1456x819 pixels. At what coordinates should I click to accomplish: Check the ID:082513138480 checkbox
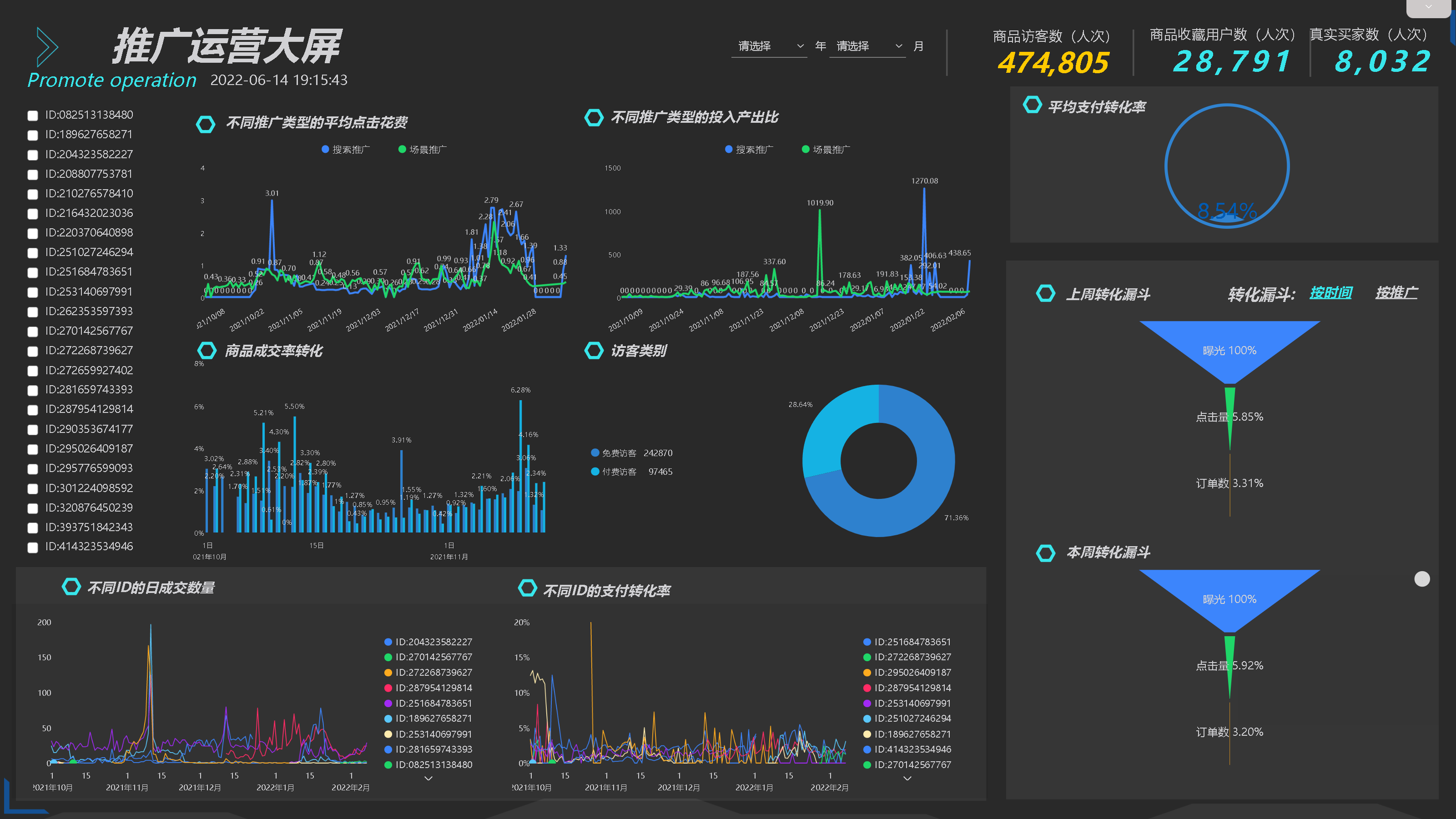(x=33, y=116)
